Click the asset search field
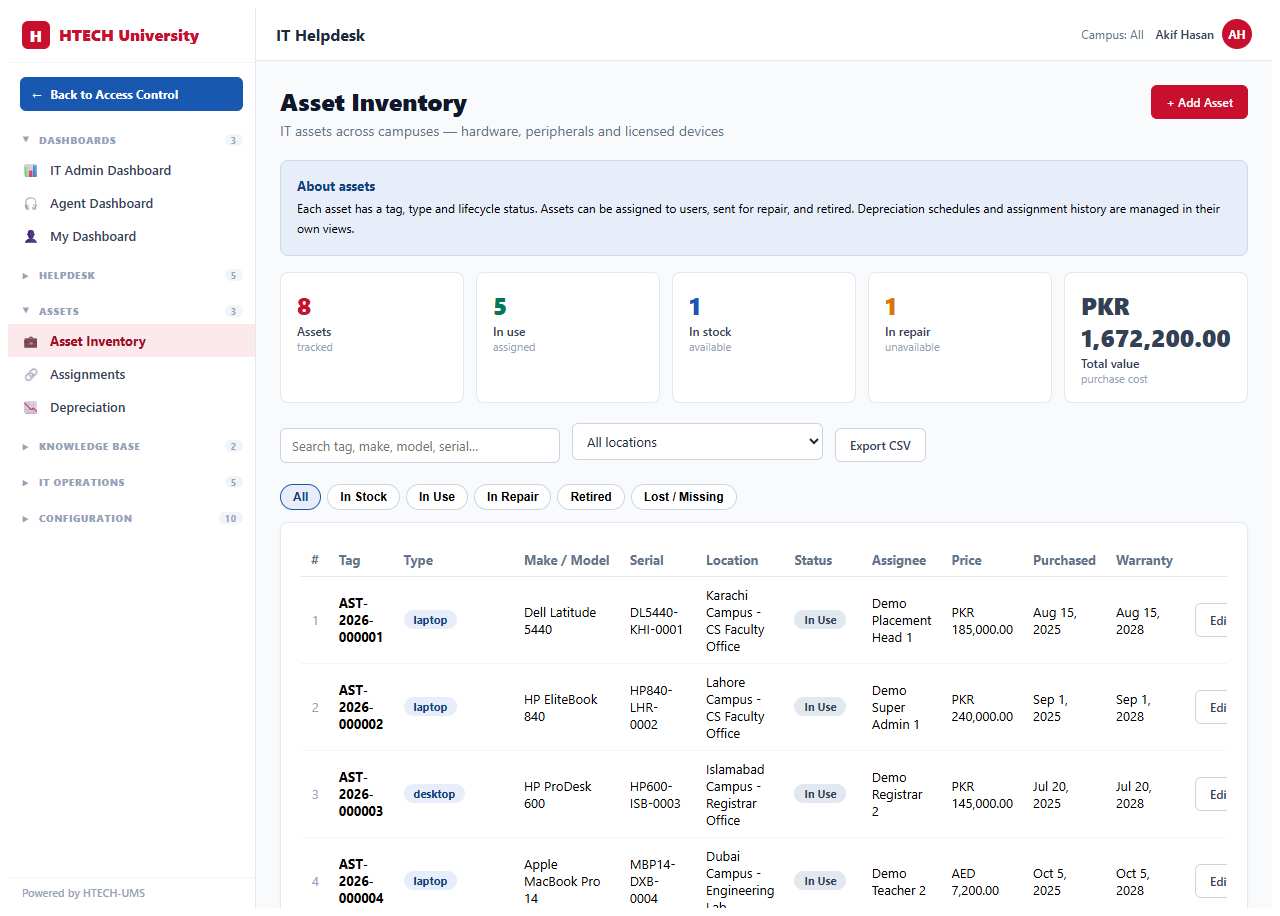 coord(420,446)
